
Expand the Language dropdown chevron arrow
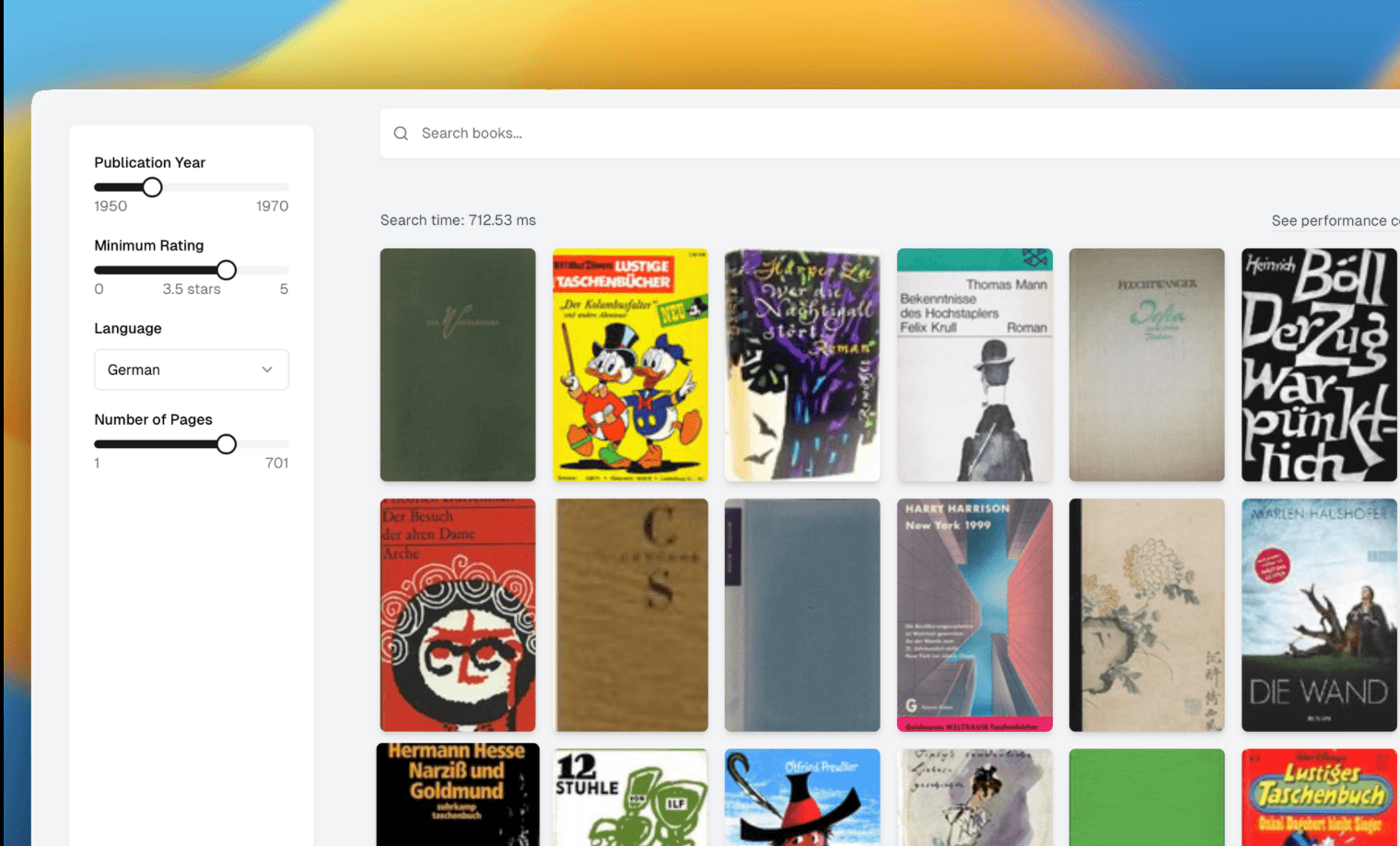pos(267,370)
